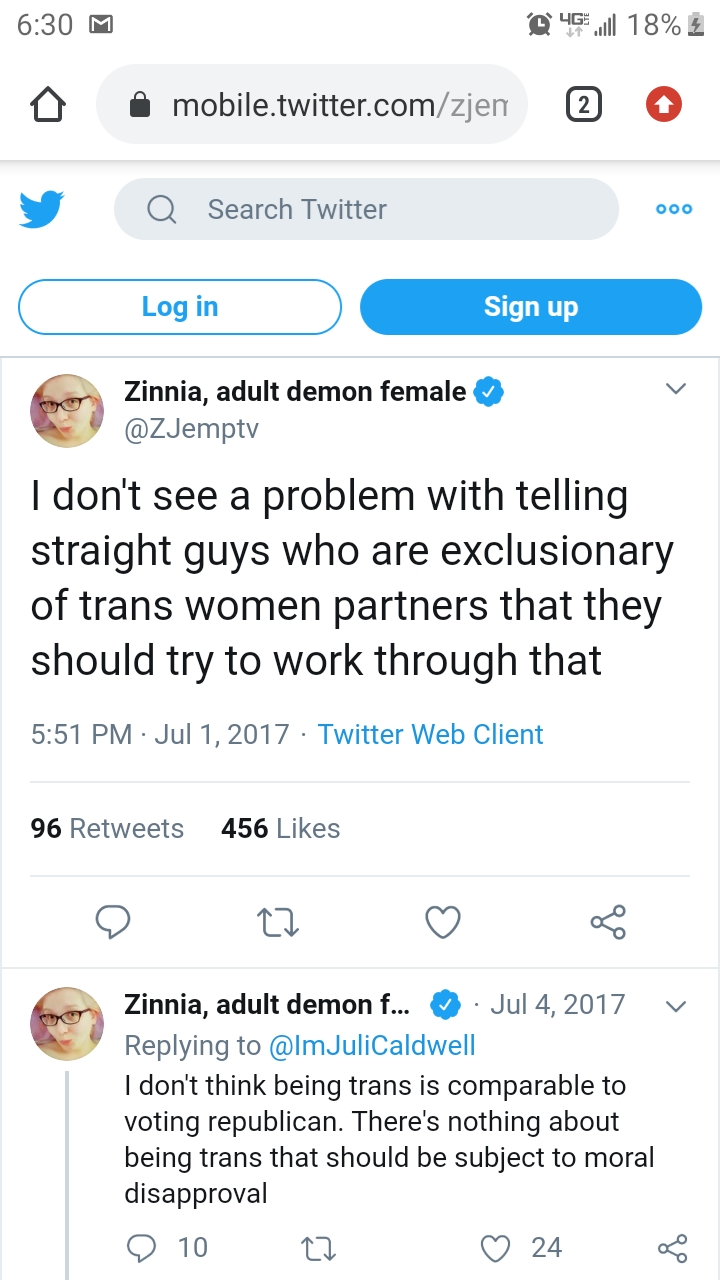Share the main tweet
This screenshot has height=1280, width=720.
[608, 922]
